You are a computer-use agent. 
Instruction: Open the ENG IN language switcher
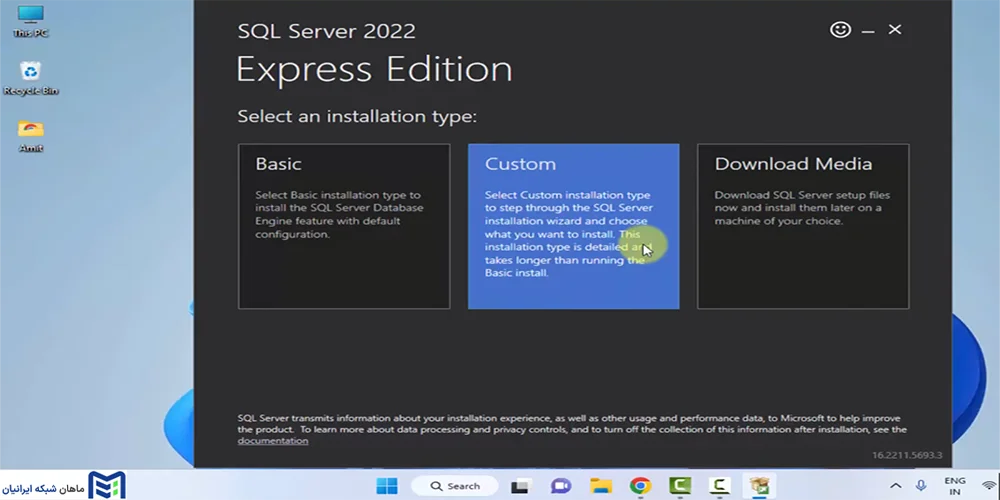pyautogui.click(x=955, y=486)
